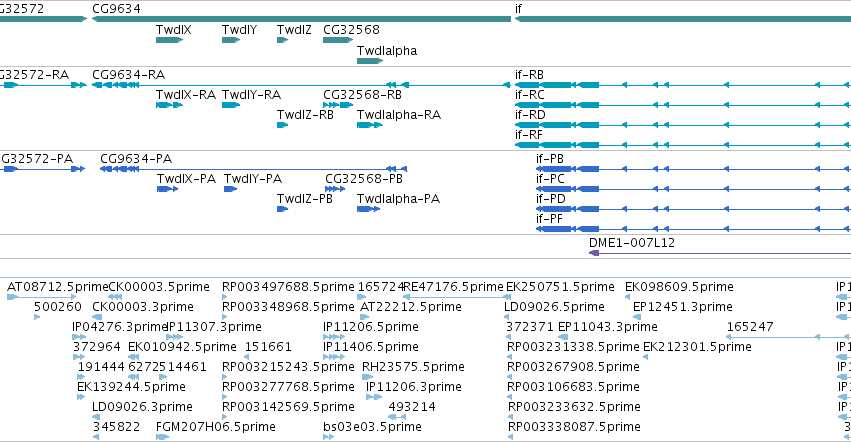Click the LD09026.3prime EST label
The width and height of the screenshot is (851, 442).
point(142,407)
